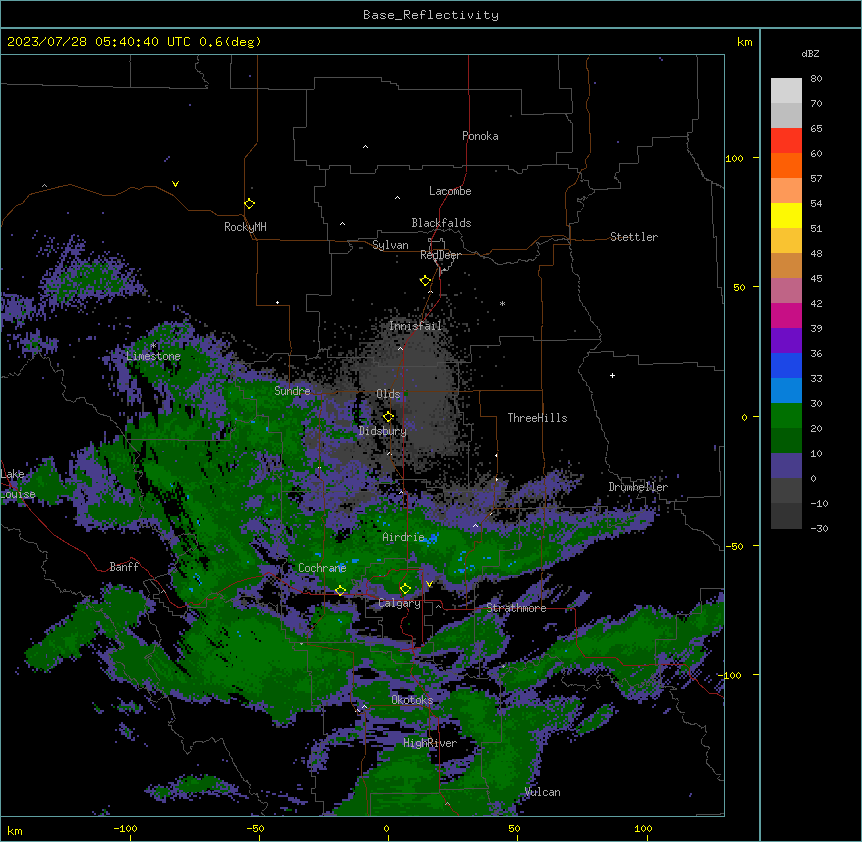Pick the violet 39 dBZ legend color
Image resolution: width=862 pixels, height=842 pixels.
[786, 341]
